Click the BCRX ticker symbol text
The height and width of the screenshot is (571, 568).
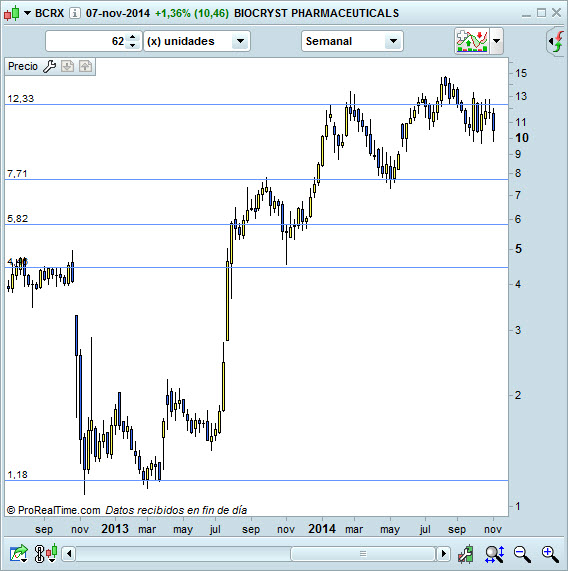click(50, 13)
